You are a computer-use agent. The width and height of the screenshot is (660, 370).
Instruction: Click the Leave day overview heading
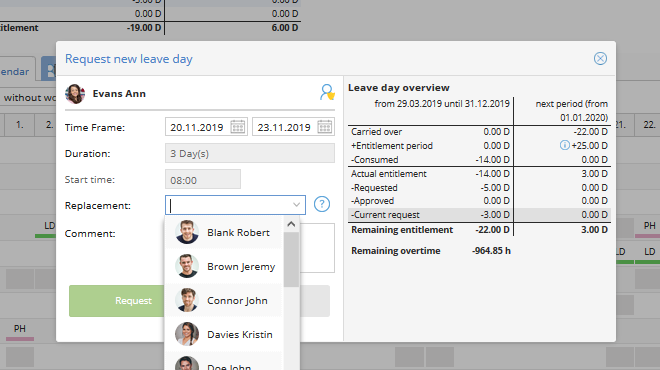point(399,88)
